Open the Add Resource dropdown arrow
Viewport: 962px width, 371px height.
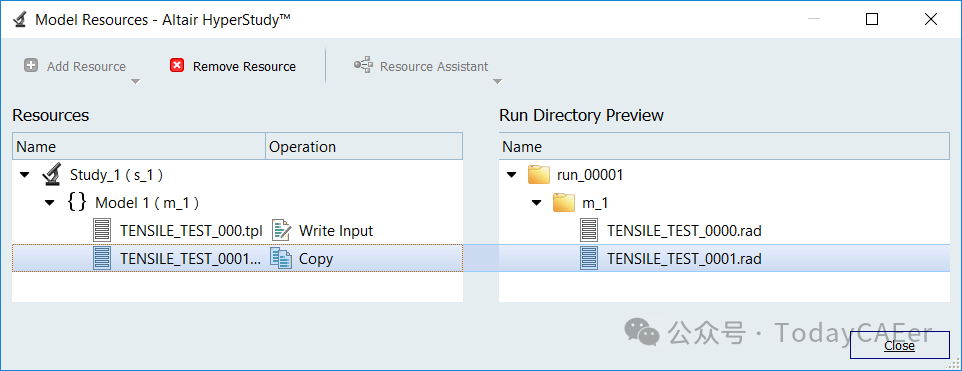pyautogui.click(x=136, y=82)
